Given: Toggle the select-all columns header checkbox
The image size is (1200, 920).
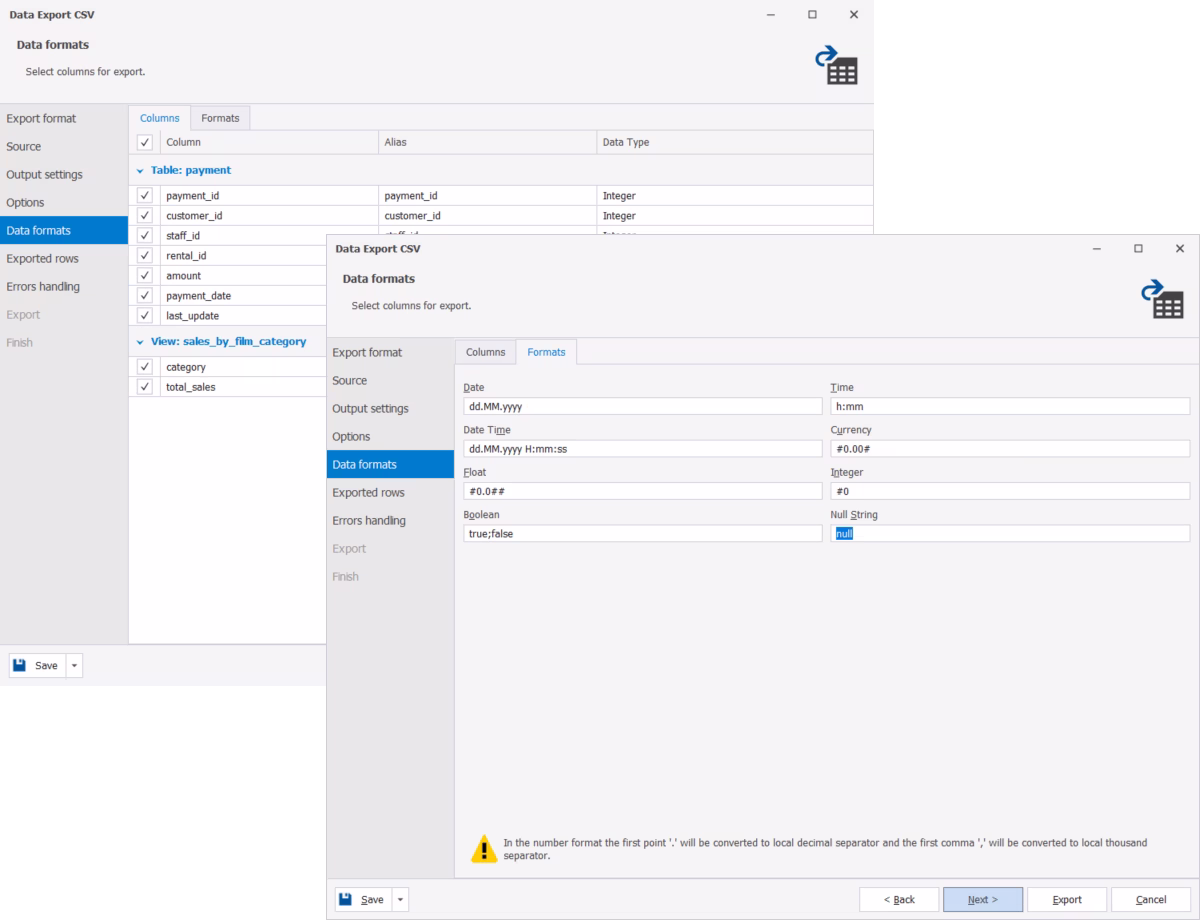Looking at the screenshot, I should [144, 142].
